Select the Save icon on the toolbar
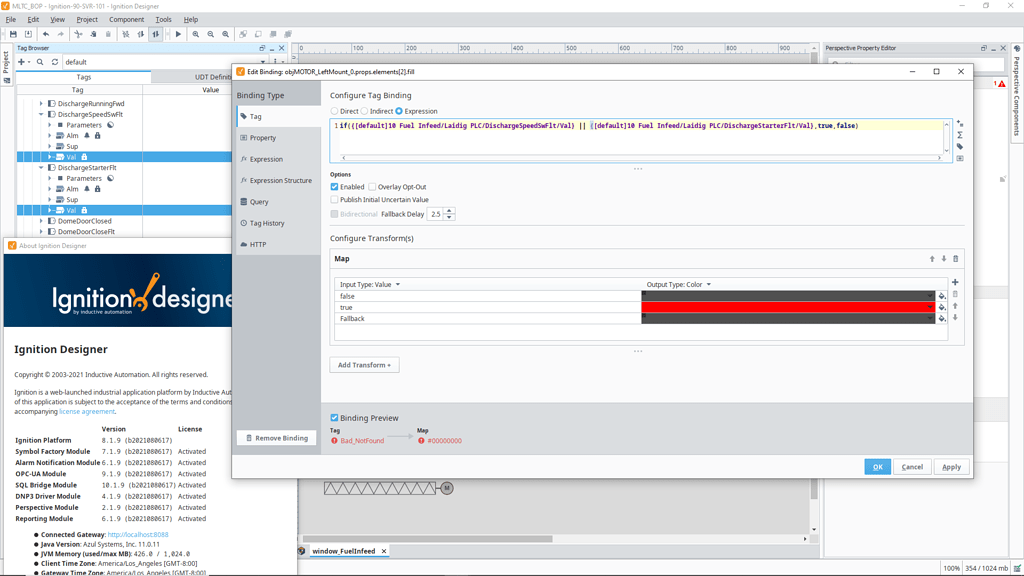The image size is (1024, 576). (x=13, y=33)
